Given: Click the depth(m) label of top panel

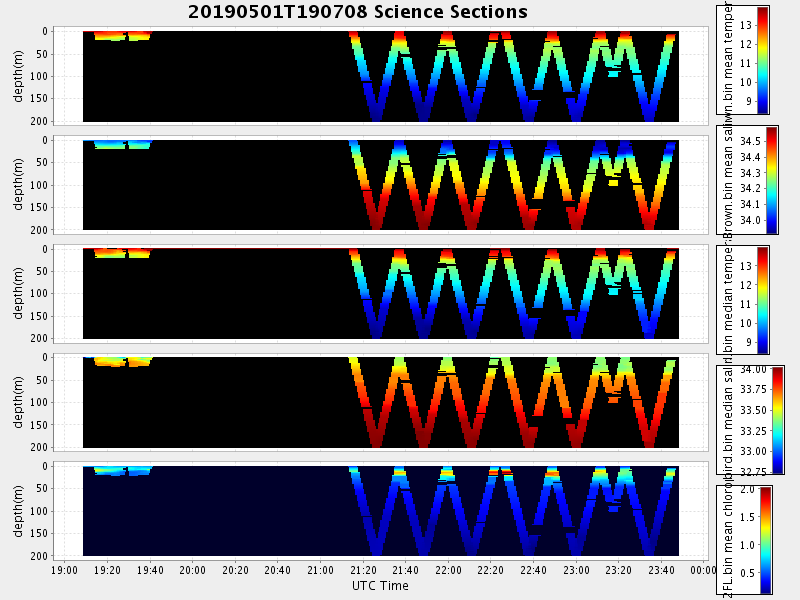Looking at the screenshot, I should (20, 76).
